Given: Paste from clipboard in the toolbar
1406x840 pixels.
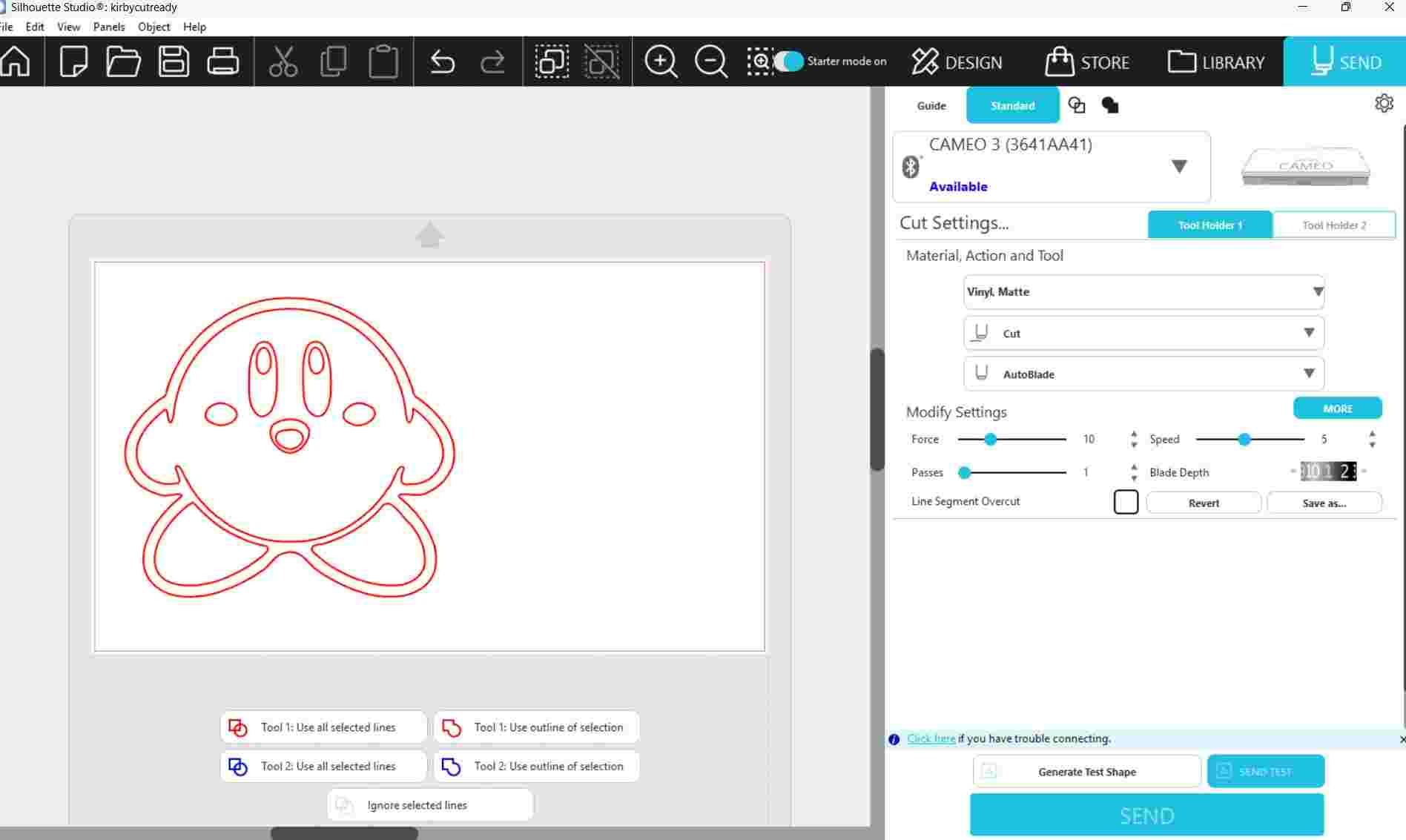Looking at the screenshot, I should tap(383, 61).
